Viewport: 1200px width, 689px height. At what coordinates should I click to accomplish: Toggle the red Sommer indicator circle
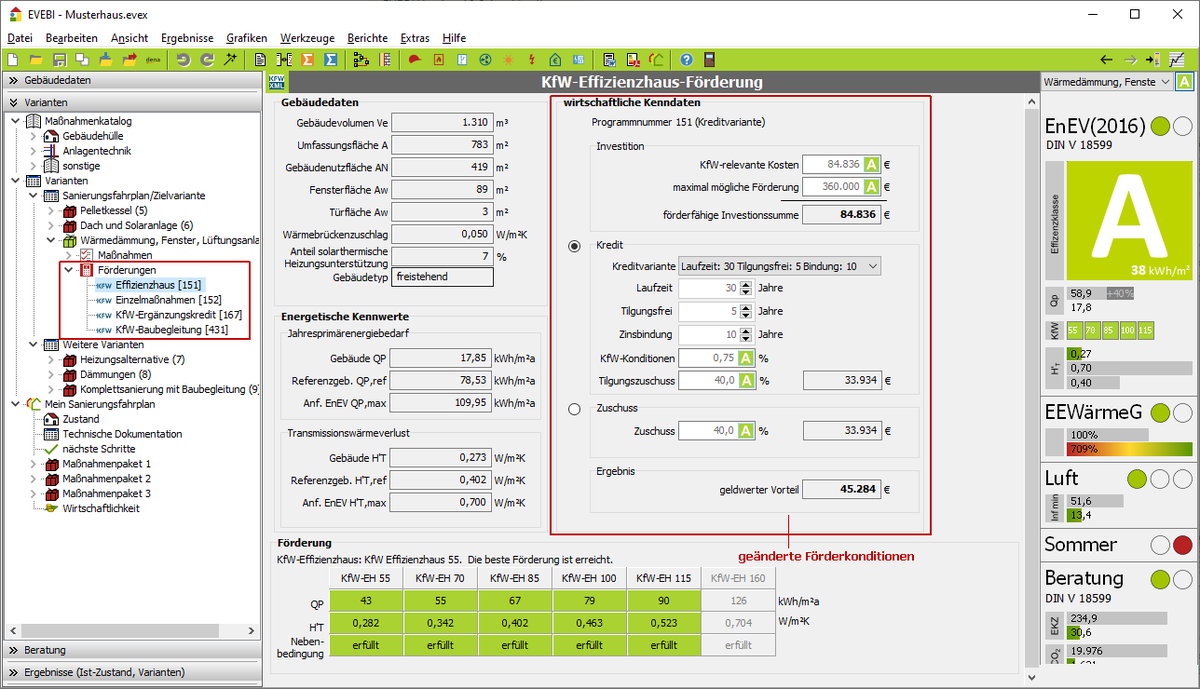pos(1182,545)
